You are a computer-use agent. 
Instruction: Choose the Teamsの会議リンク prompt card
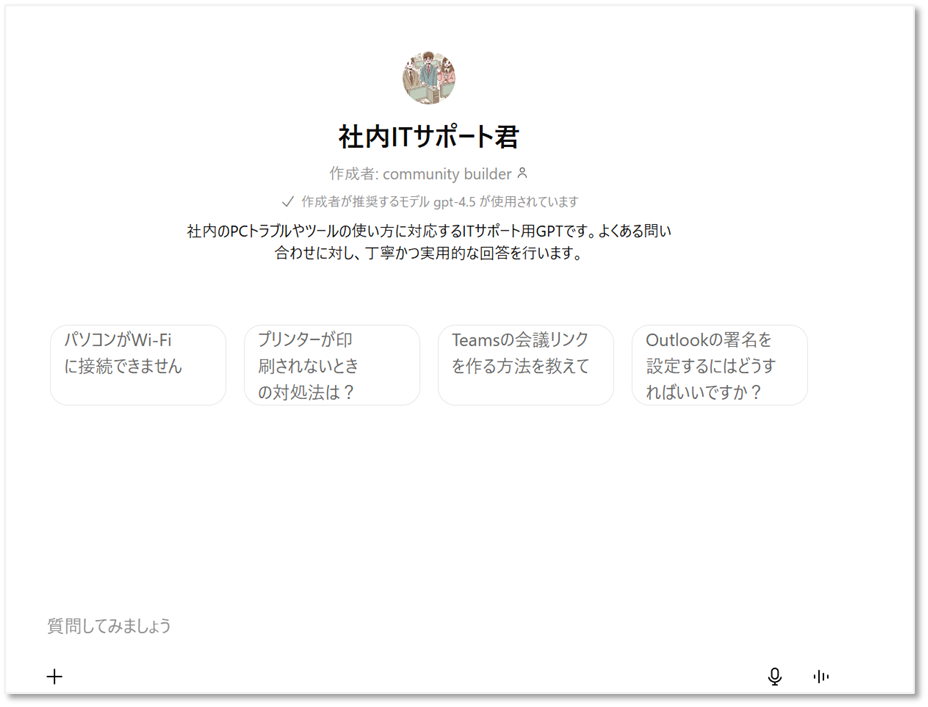[x=526, y=365]
